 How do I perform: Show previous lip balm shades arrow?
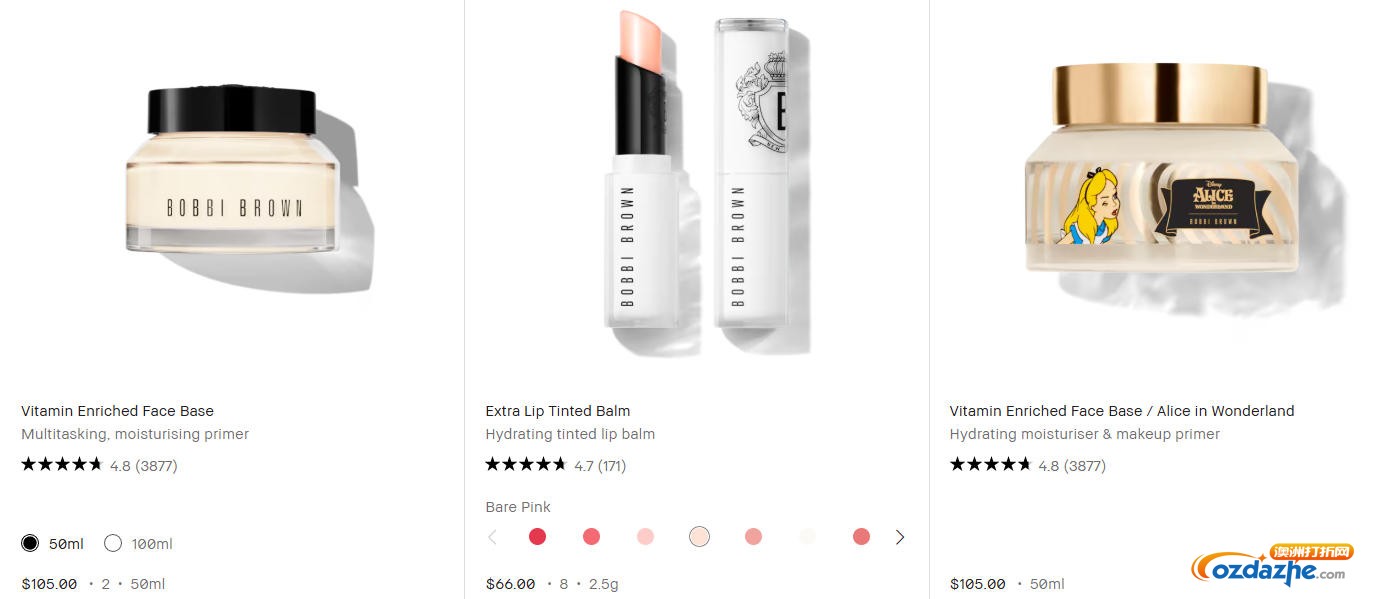492,537
